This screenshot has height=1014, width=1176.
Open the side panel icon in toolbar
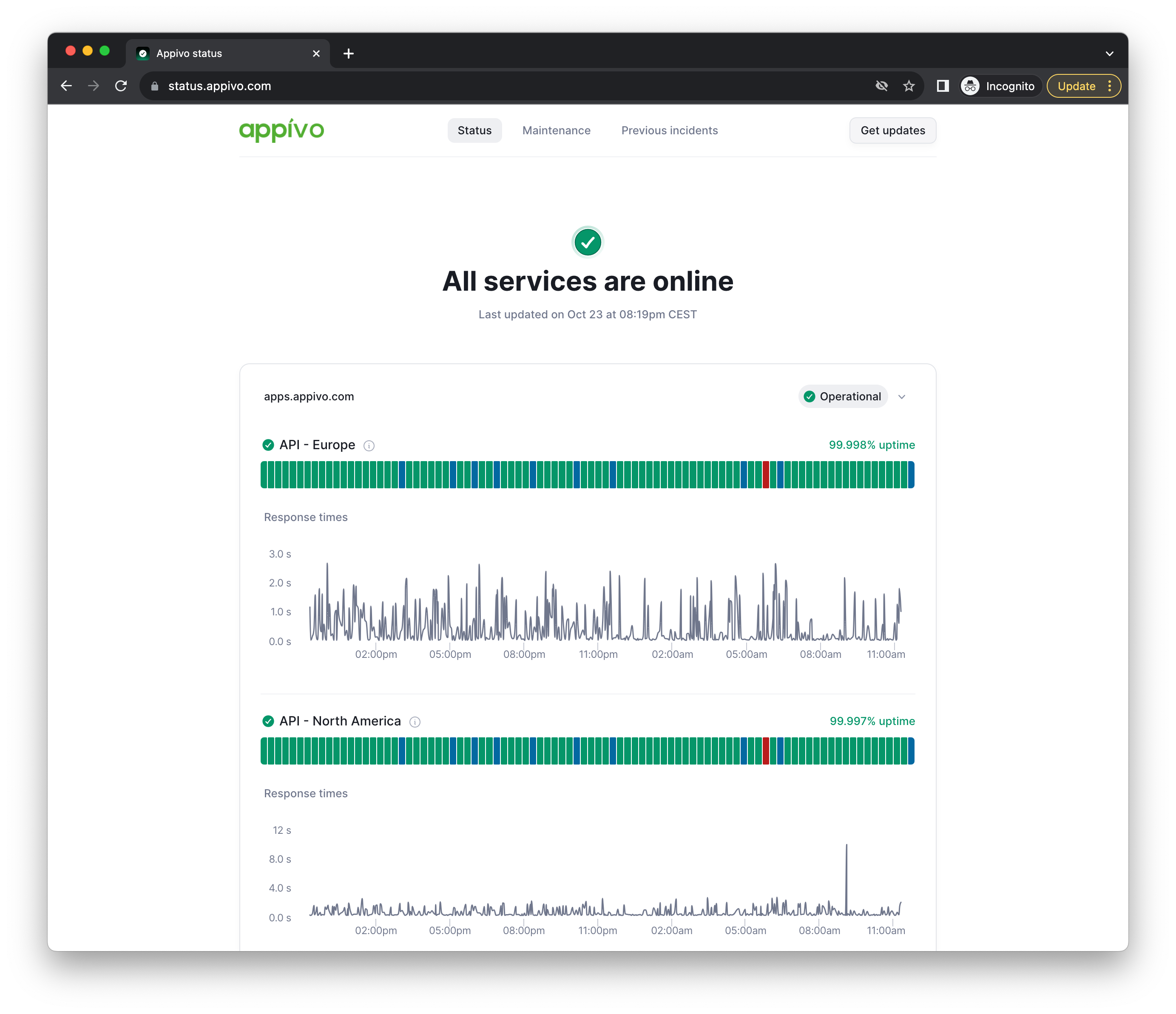tap(943, 86)
